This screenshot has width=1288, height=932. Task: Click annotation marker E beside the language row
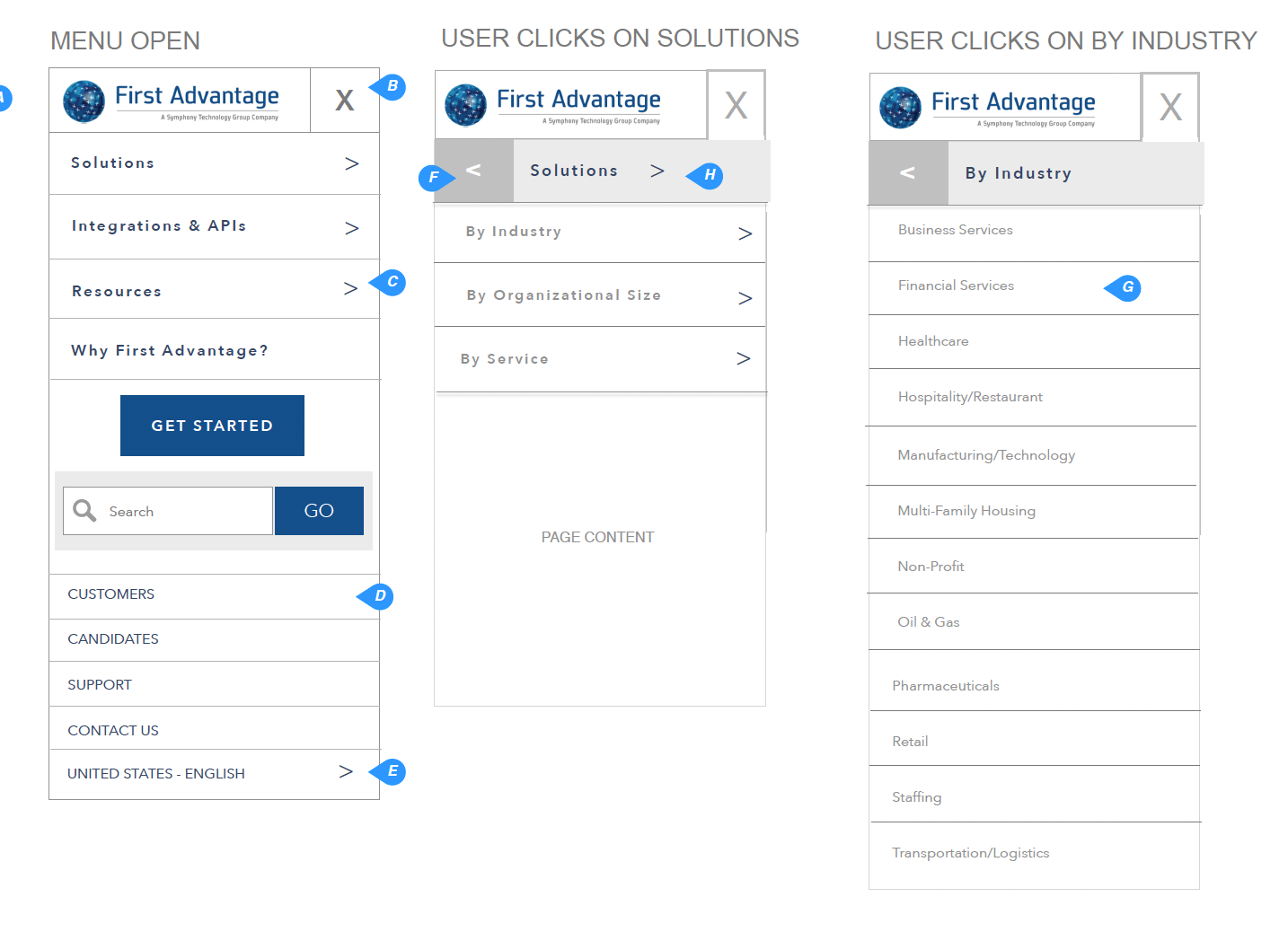coord(391,771)
